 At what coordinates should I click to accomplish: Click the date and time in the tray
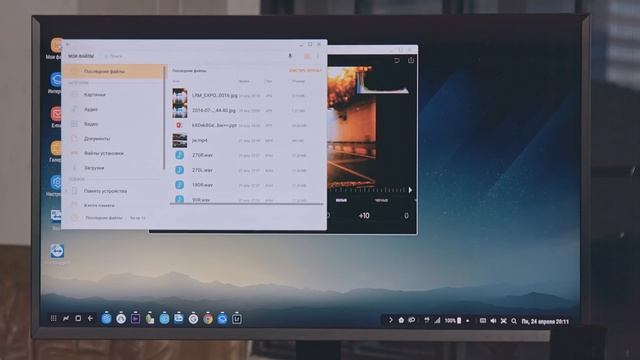545,322
